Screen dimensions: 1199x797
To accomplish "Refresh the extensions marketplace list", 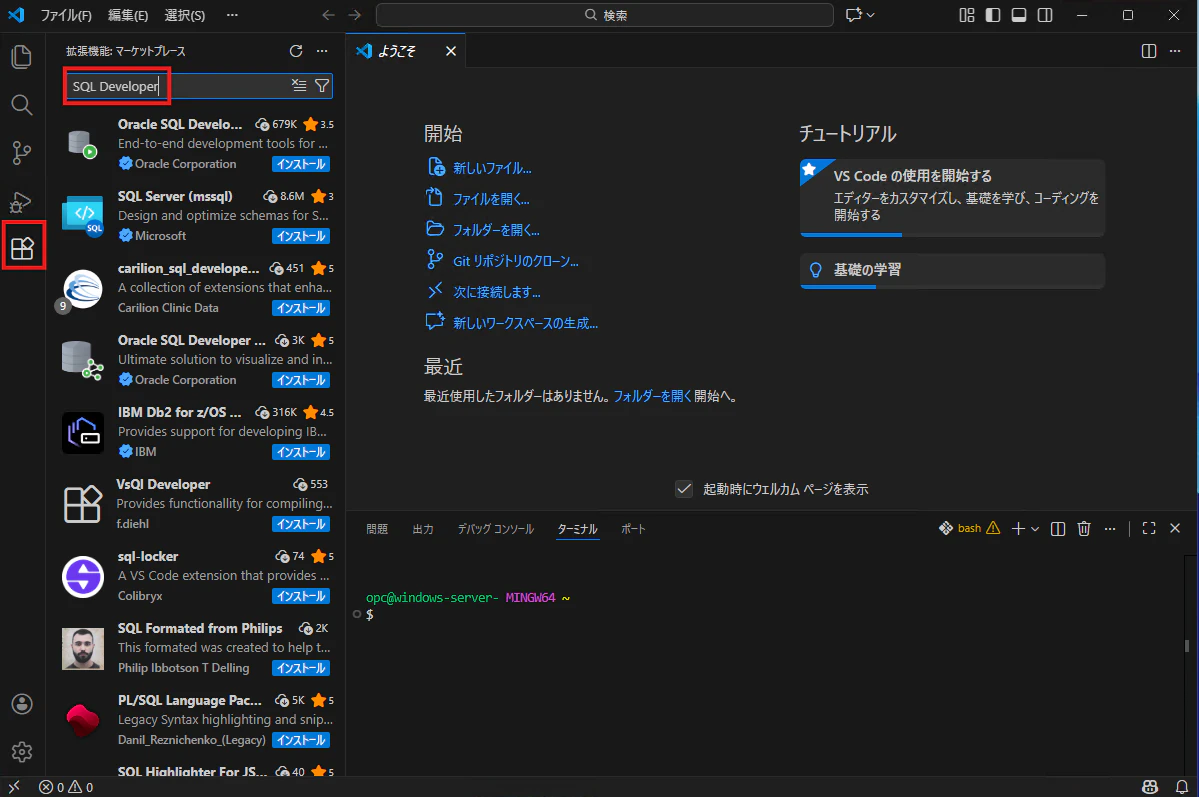I will coord(296,50).
